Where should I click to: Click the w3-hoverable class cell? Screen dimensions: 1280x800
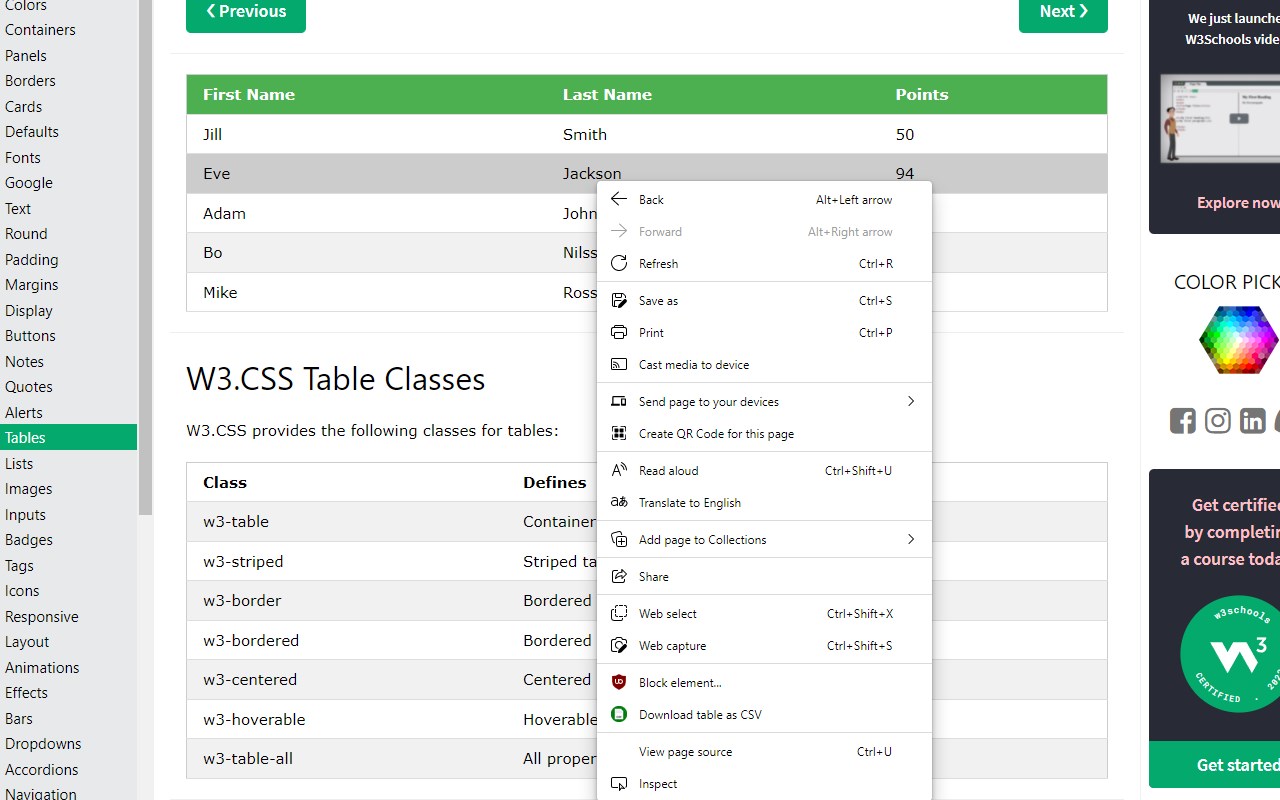coord(347,719)
